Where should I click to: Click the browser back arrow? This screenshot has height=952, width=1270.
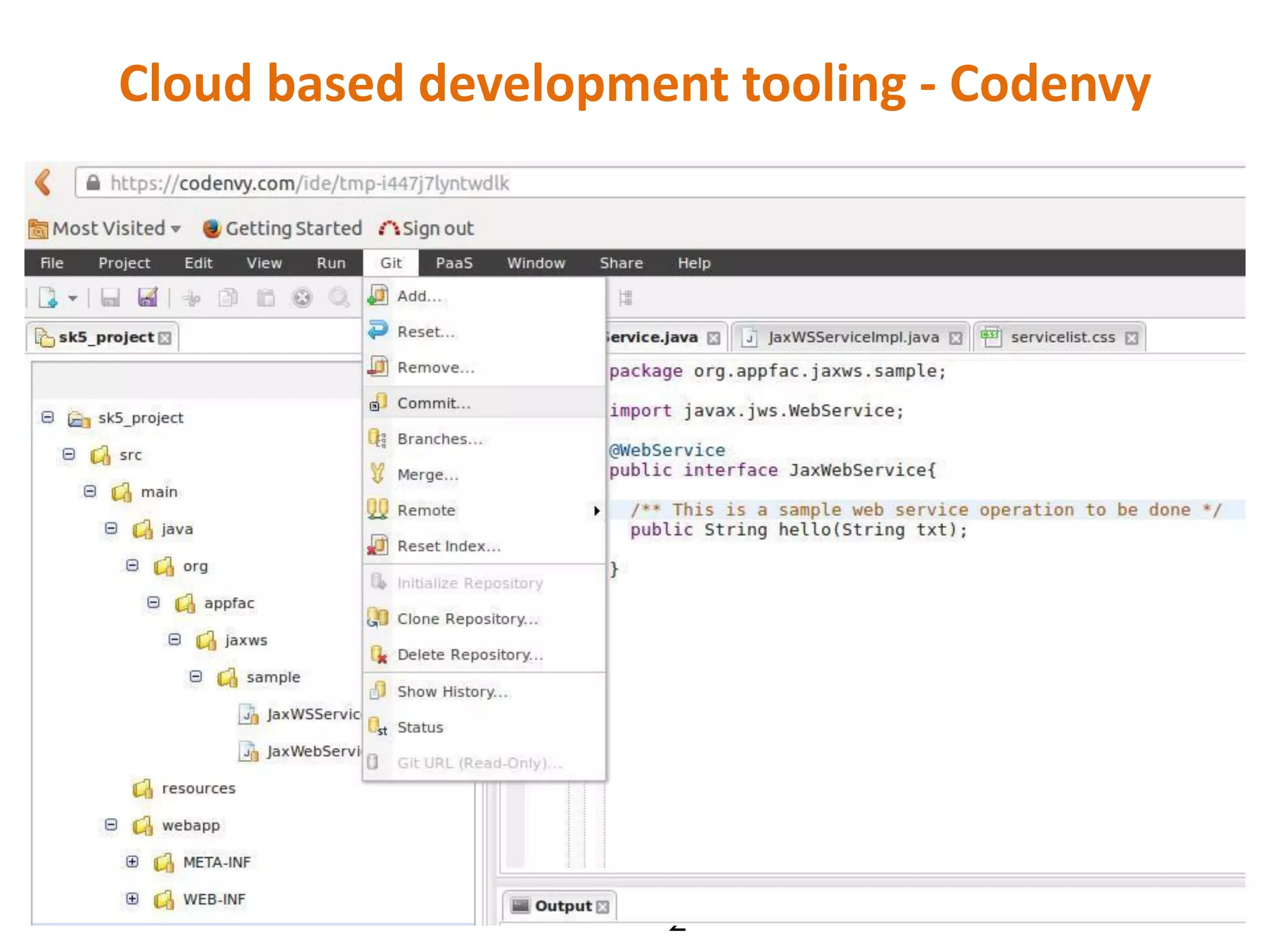(x=43, y=182)
